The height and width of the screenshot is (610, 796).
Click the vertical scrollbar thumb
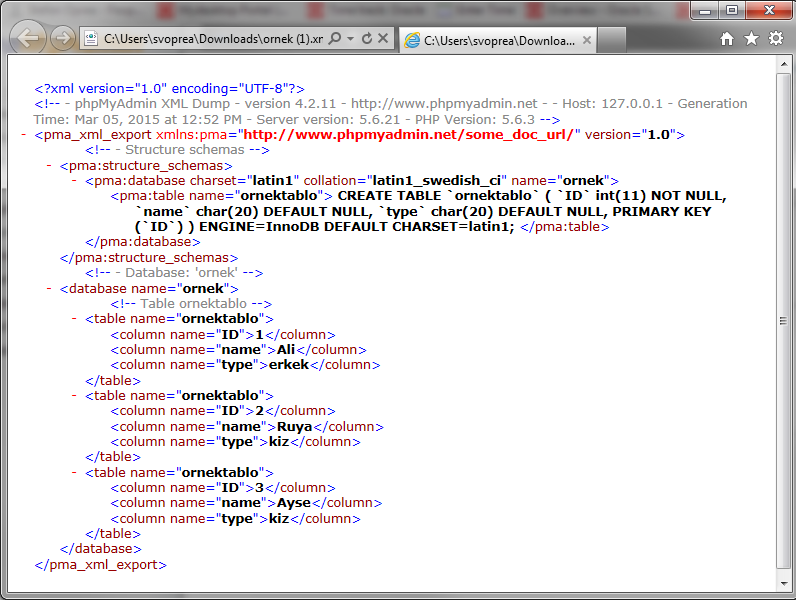[784, 321]
